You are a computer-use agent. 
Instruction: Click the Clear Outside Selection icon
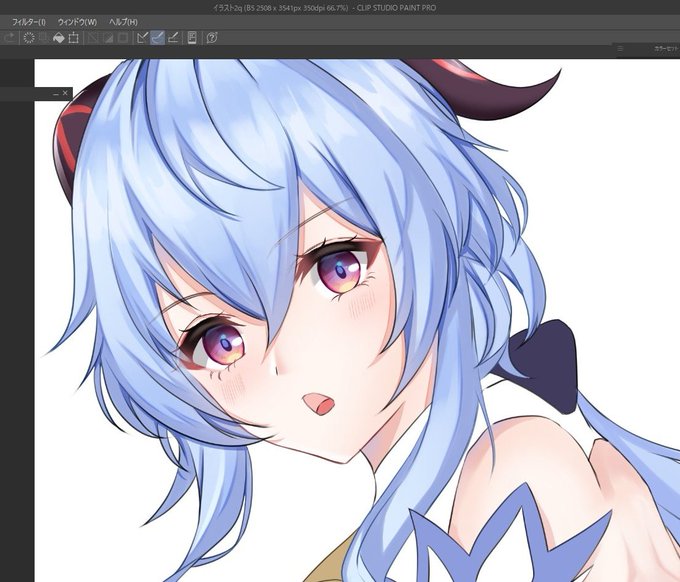click(x=44, y=38)
